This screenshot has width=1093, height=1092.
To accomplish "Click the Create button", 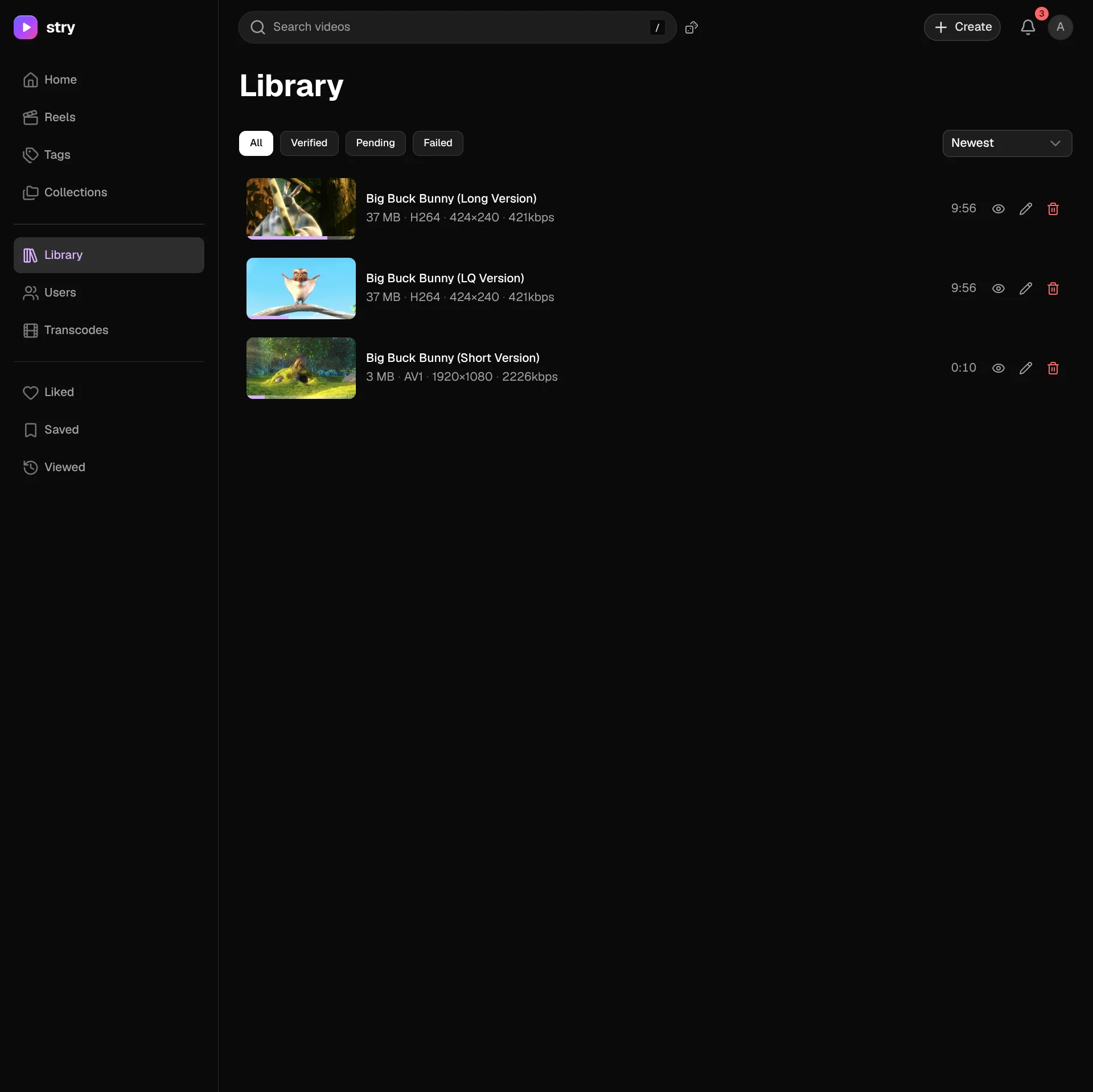I will pos(962,27).
